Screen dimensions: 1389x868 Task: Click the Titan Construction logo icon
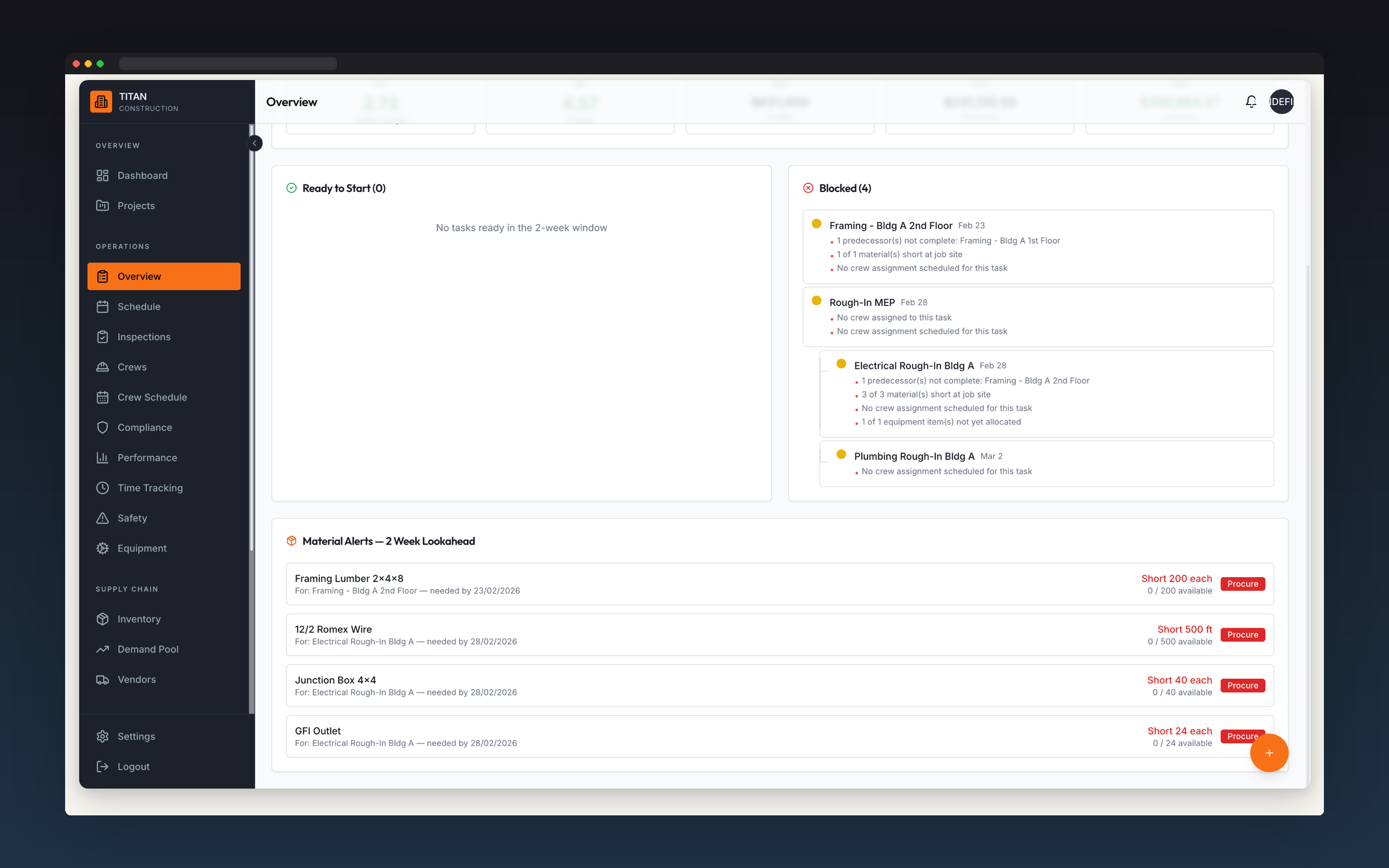101,101
